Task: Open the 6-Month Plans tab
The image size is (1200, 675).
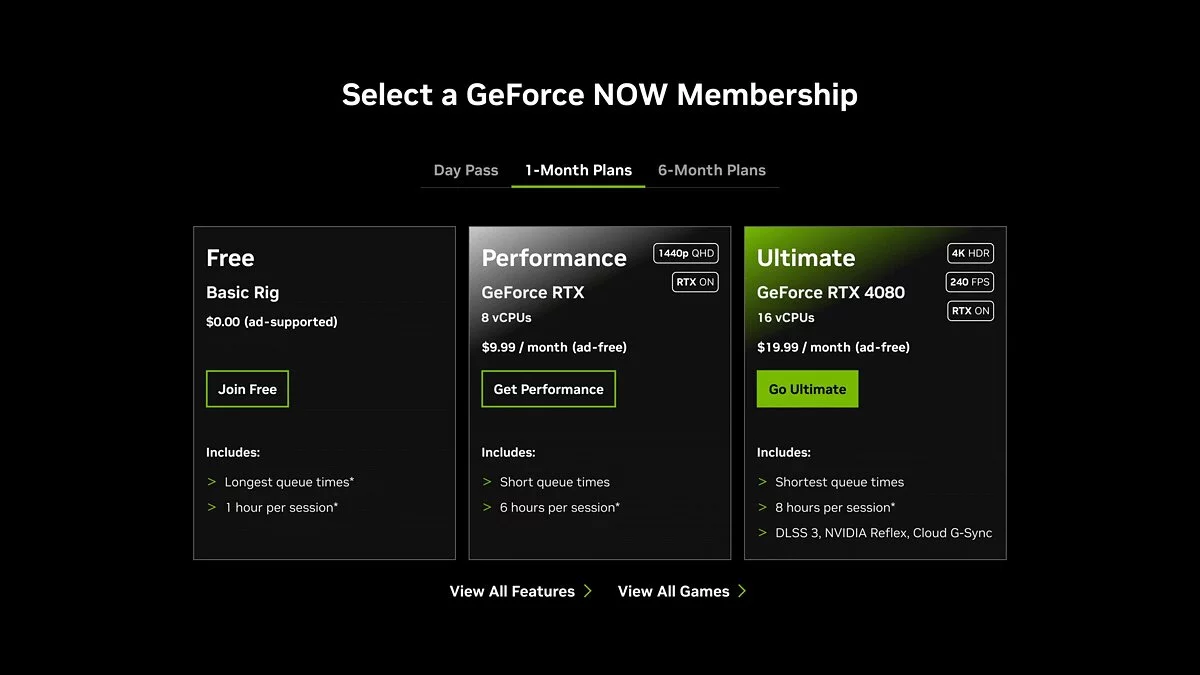Action: tap(712, 170)
